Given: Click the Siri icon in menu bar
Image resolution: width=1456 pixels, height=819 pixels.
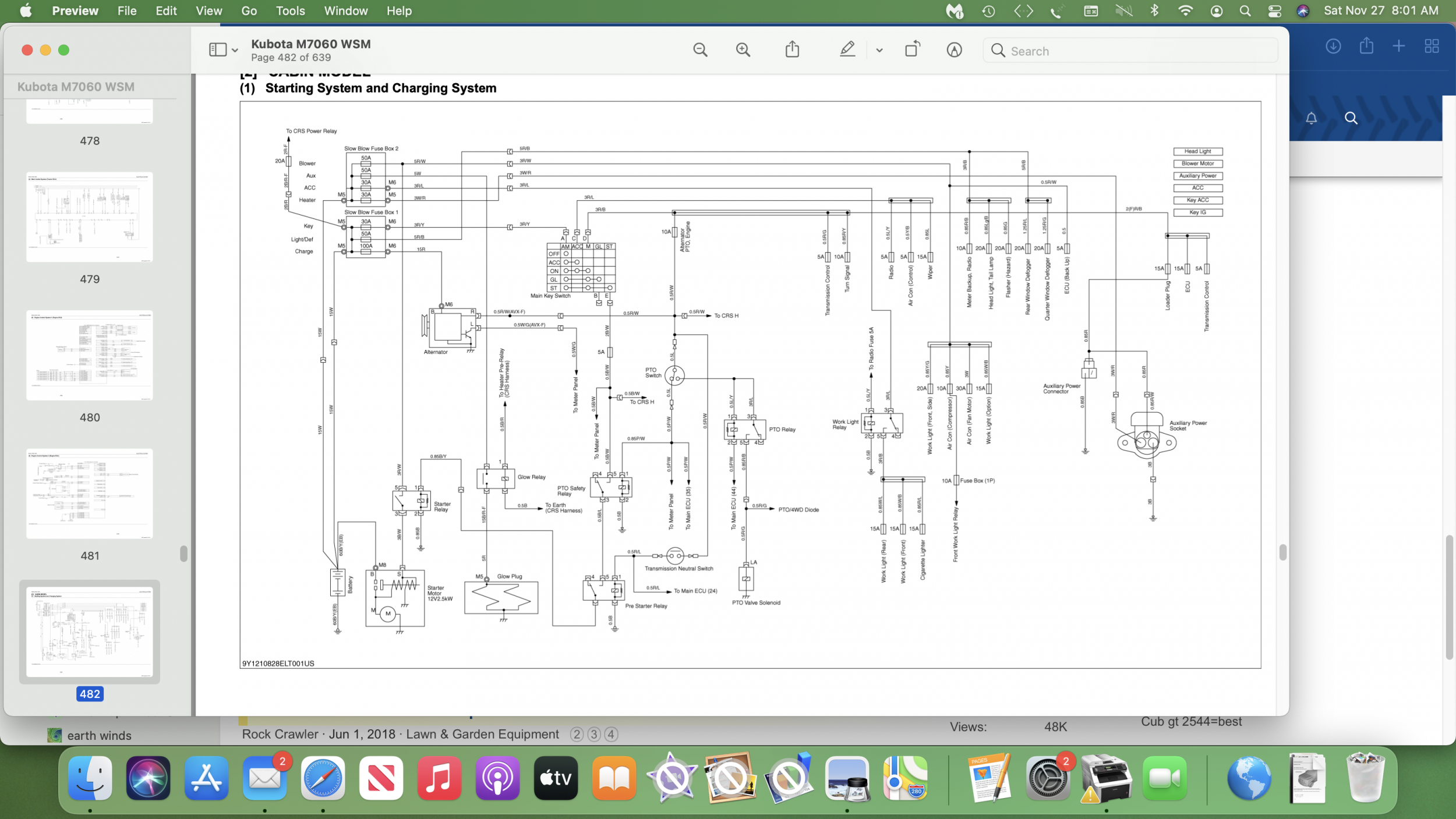Looking at the screenshot, I should tap(1303, 10).
